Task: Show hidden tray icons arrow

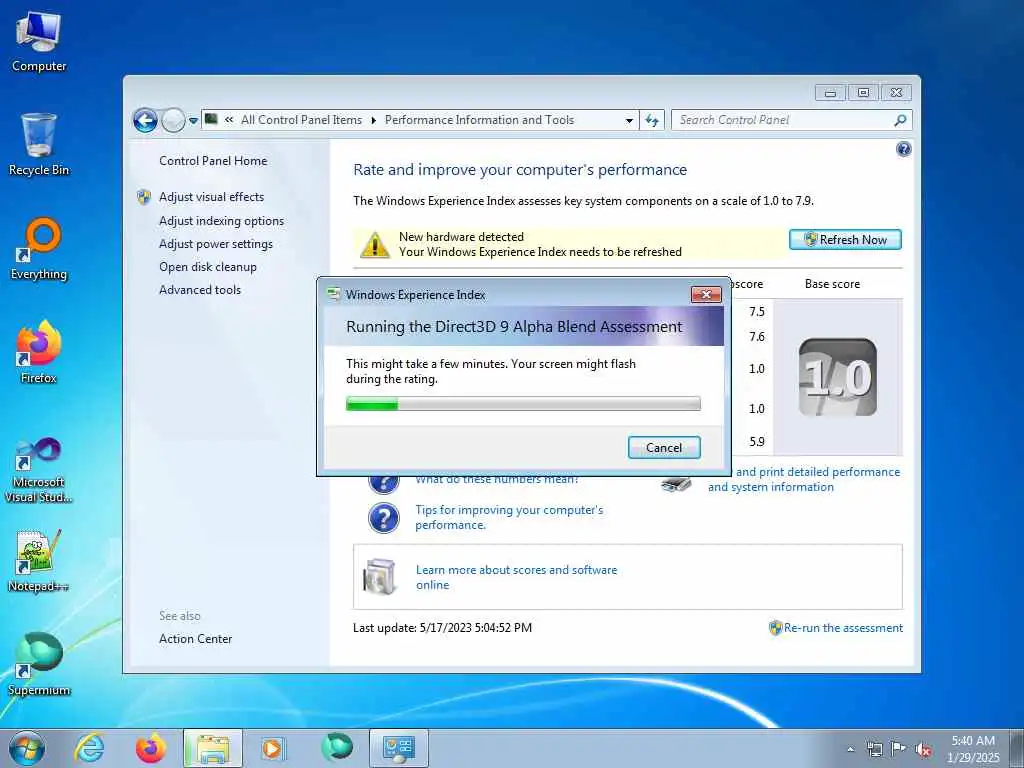Action: click(x=851, y=750)
